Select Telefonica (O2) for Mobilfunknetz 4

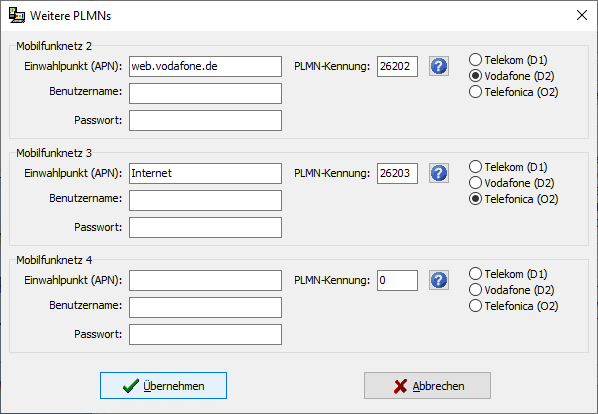coord(513,306)
